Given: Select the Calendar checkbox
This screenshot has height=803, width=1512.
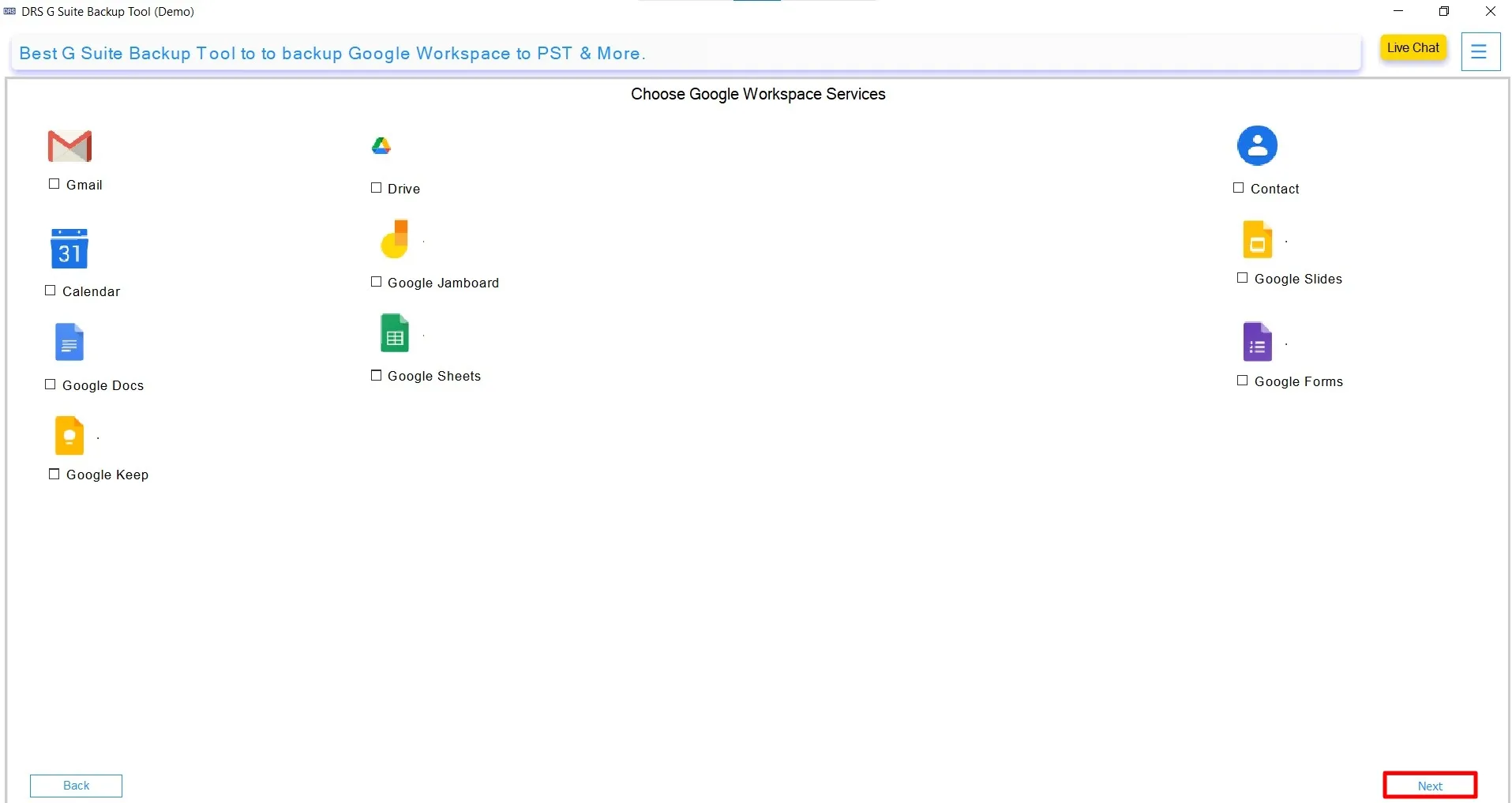Looking at the screenshot, I should point(51,291).
